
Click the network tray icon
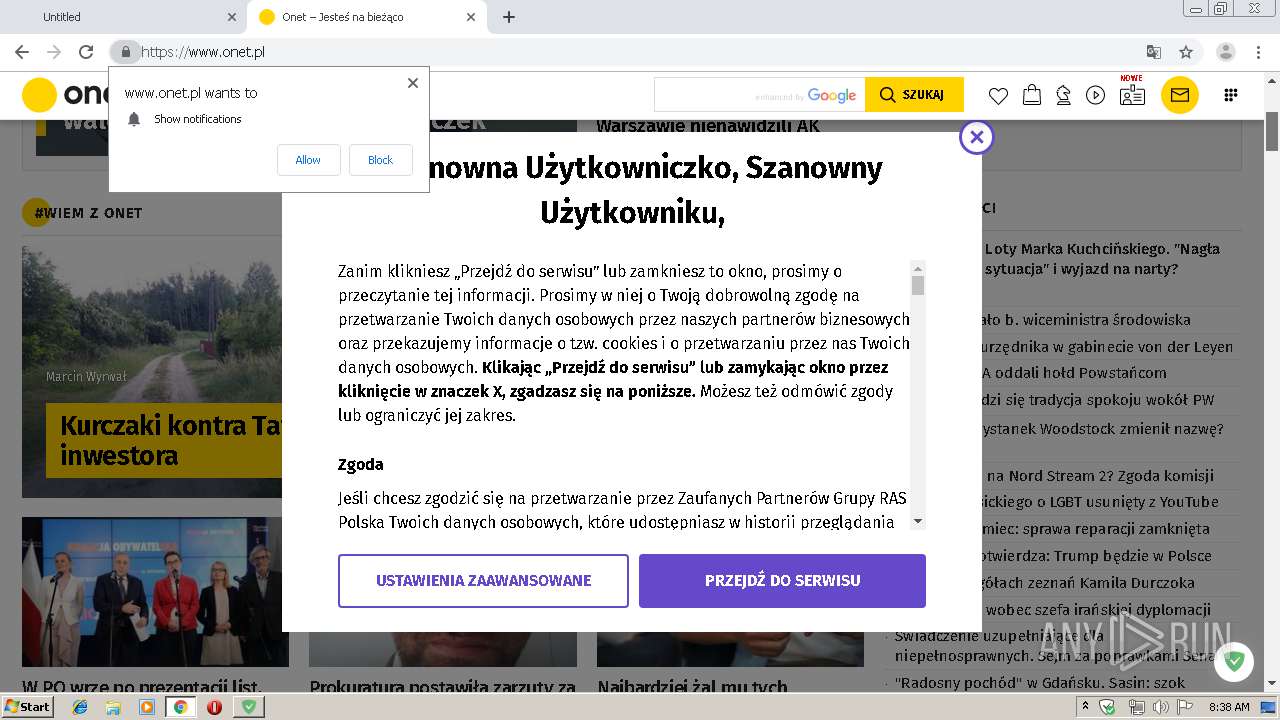1135,707
